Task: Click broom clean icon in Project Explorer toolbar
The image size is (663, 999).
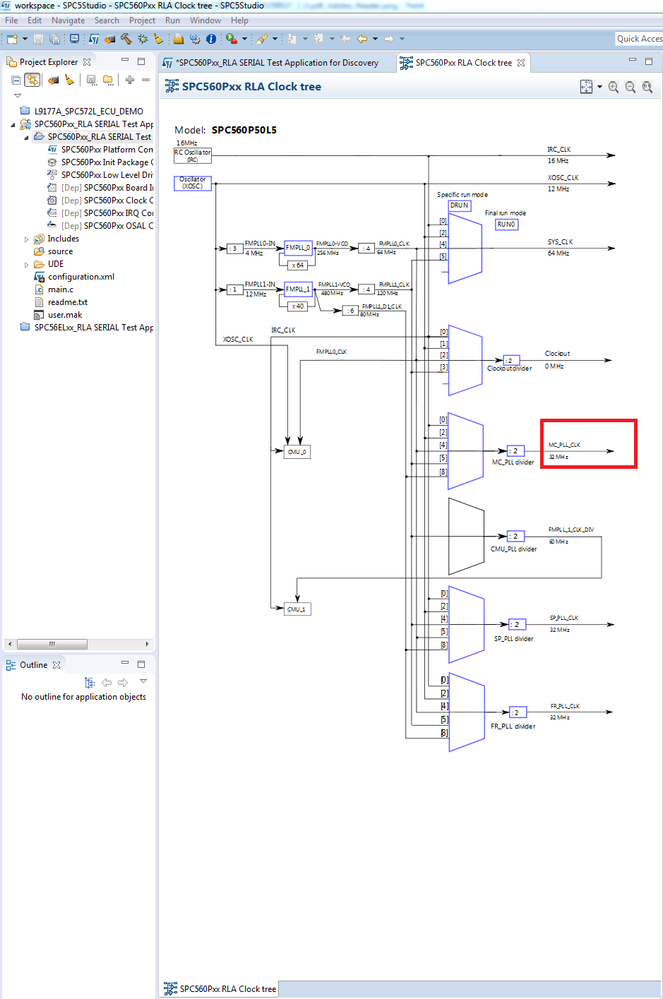Action: click(69, 80)
